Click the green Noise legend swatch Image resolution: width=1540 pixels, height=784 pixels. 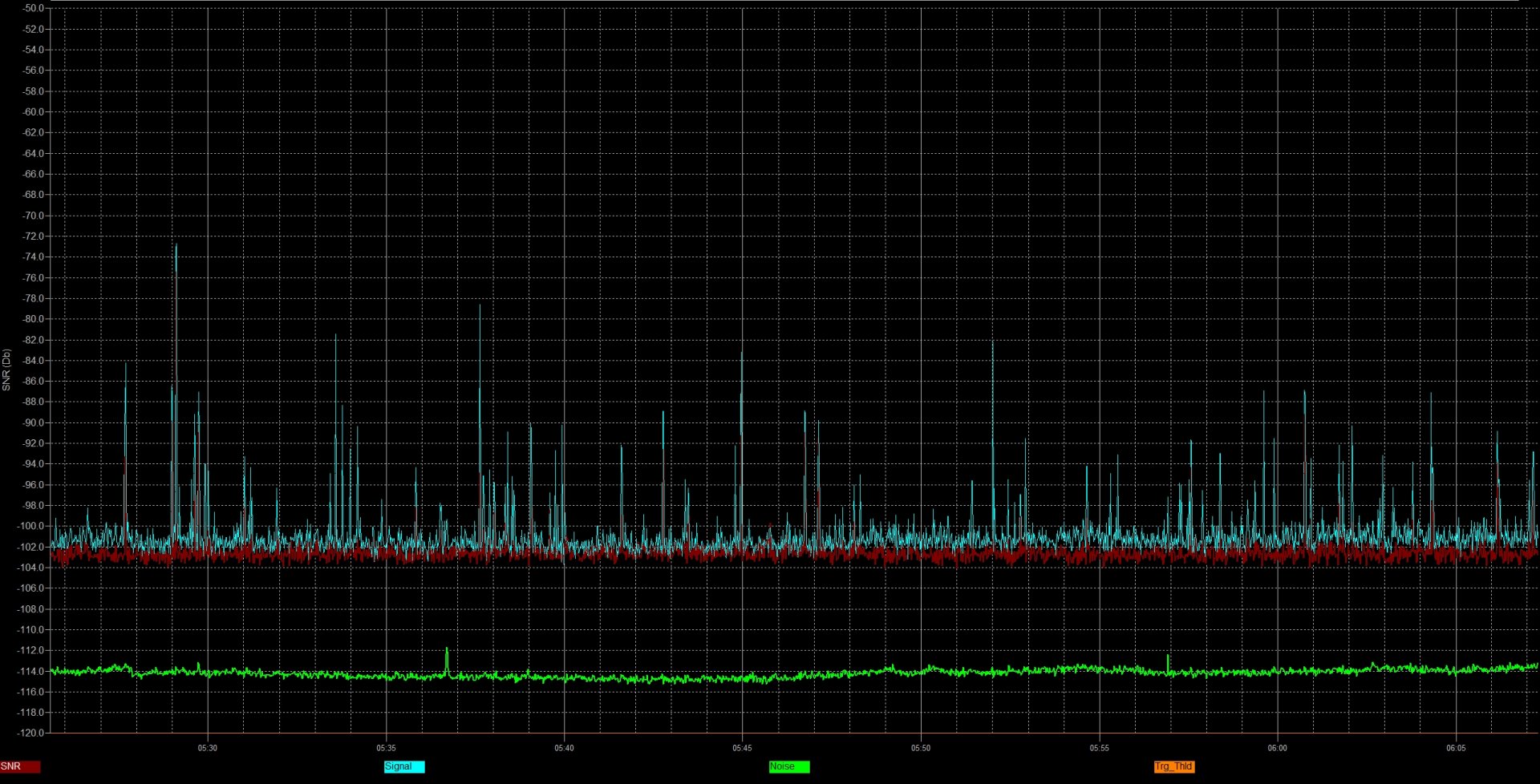pos(789,766)
